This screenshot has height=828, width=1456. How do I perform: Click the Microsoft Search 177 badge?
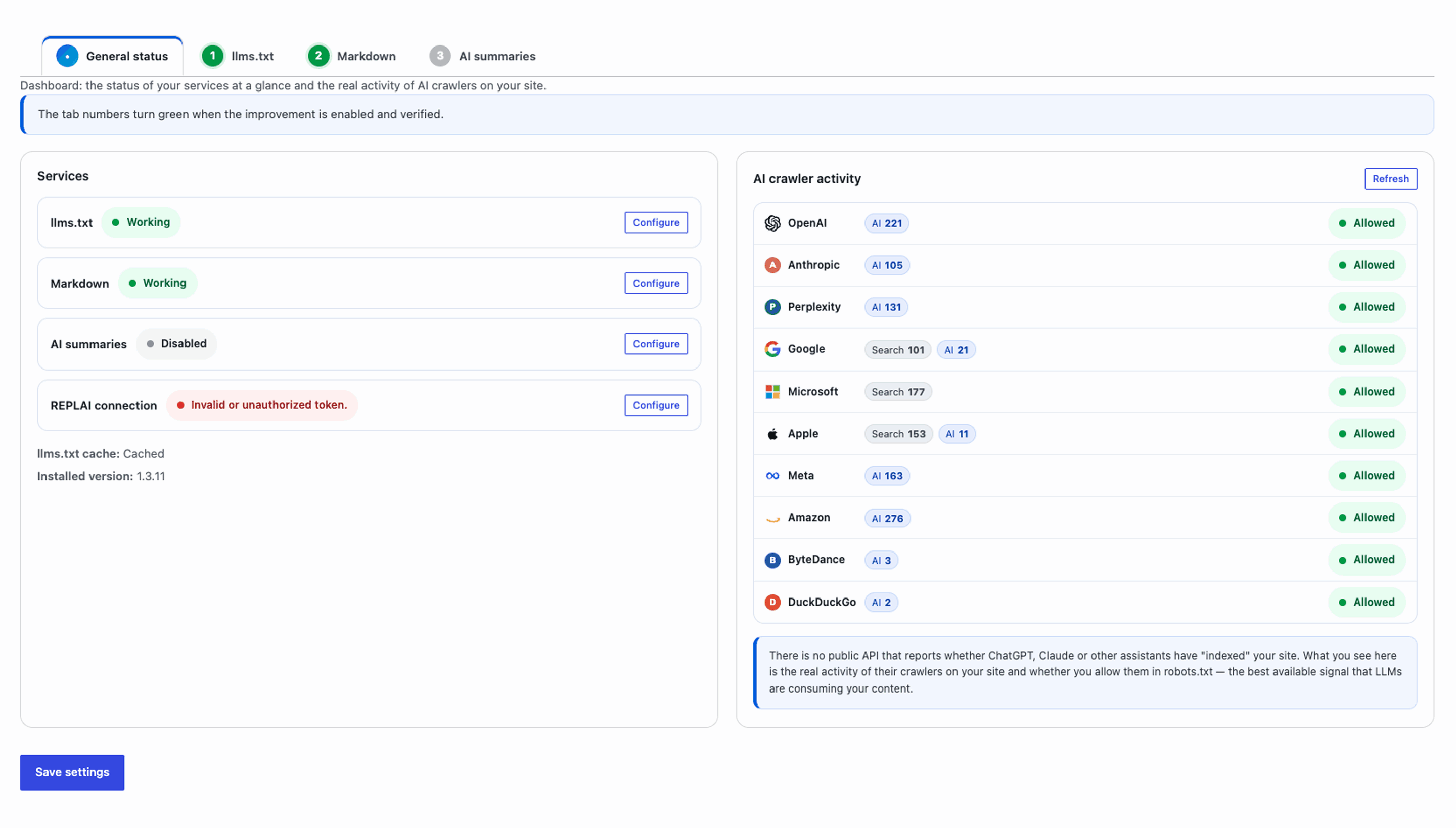pos(898,392)
